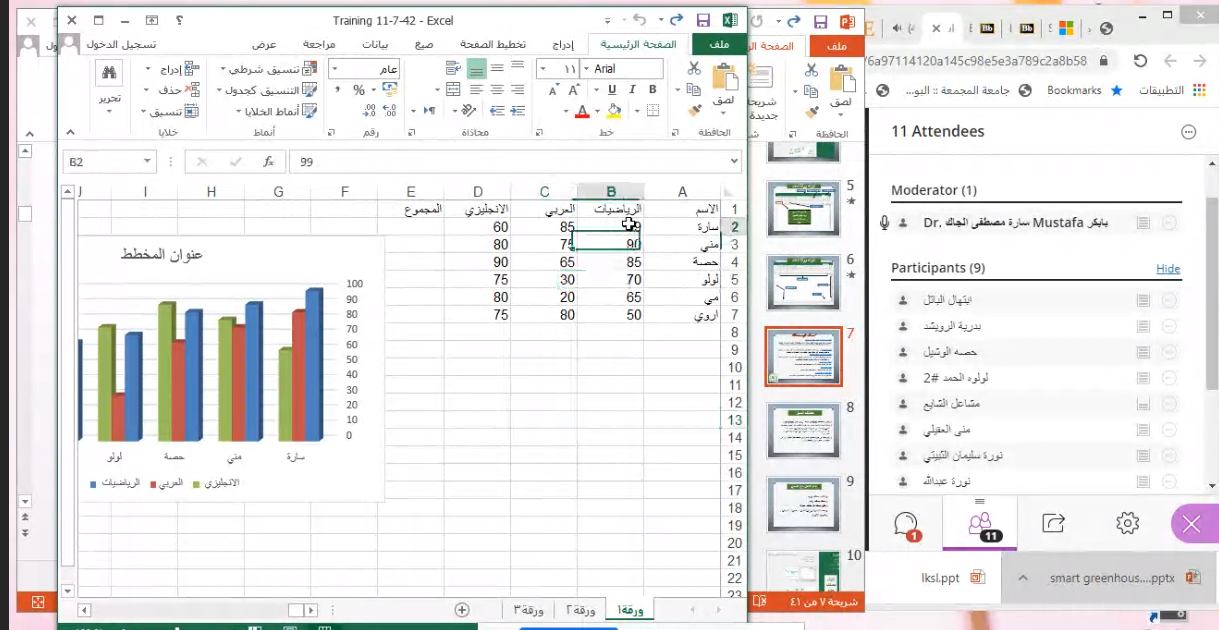Screen dimensions: 1219x630
Task: Switch to بيانات Data tab
Action: coord(376,44)
